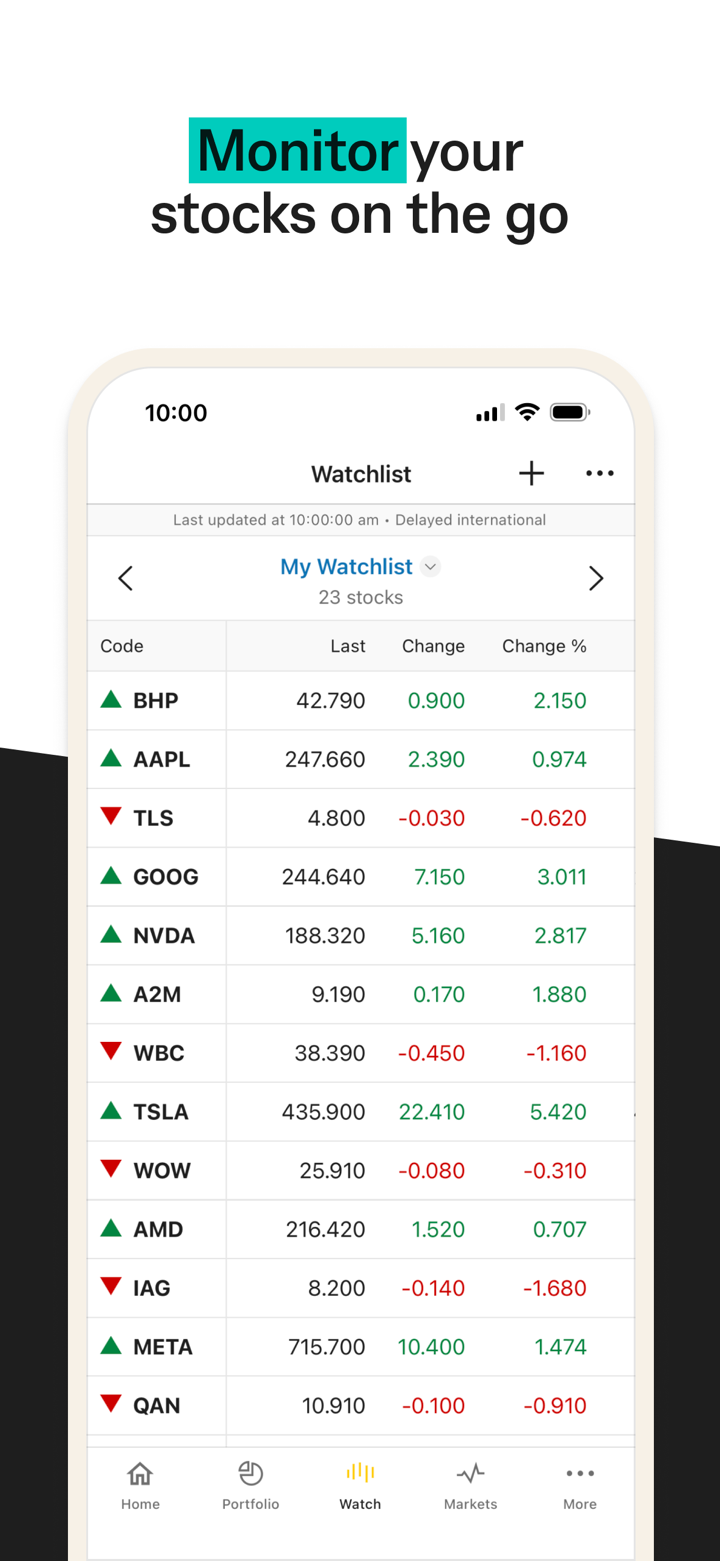720x1561 pixels.
Task: Sort by the Last column header
Action: pos(348,646)
